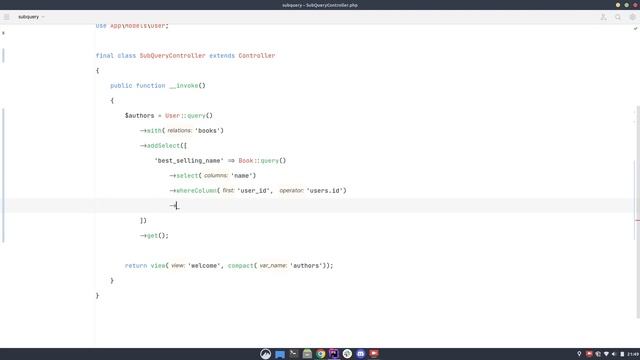The height and width of the screenshot is (360, 640).
Task: Open Search Everywhere magnifier icon
Action: coord(618,17)
